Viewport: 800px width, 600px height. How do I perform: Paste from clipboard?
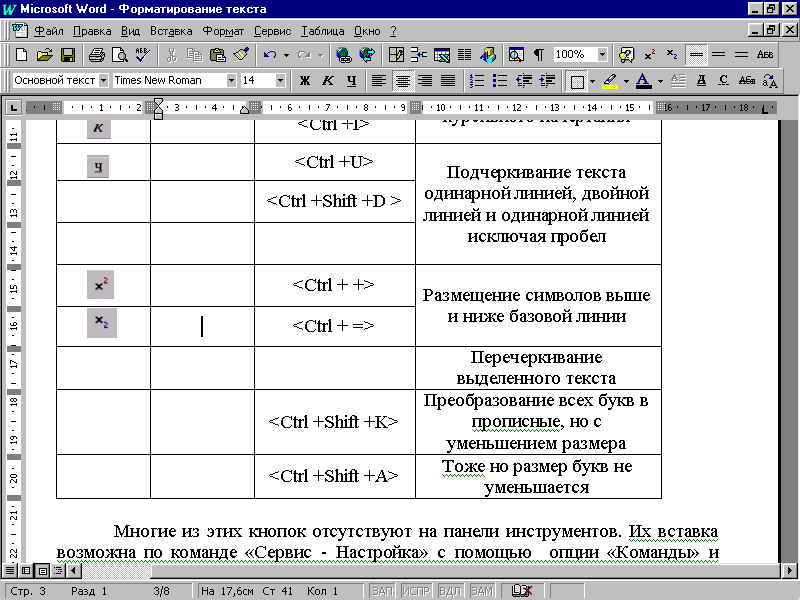218,54
